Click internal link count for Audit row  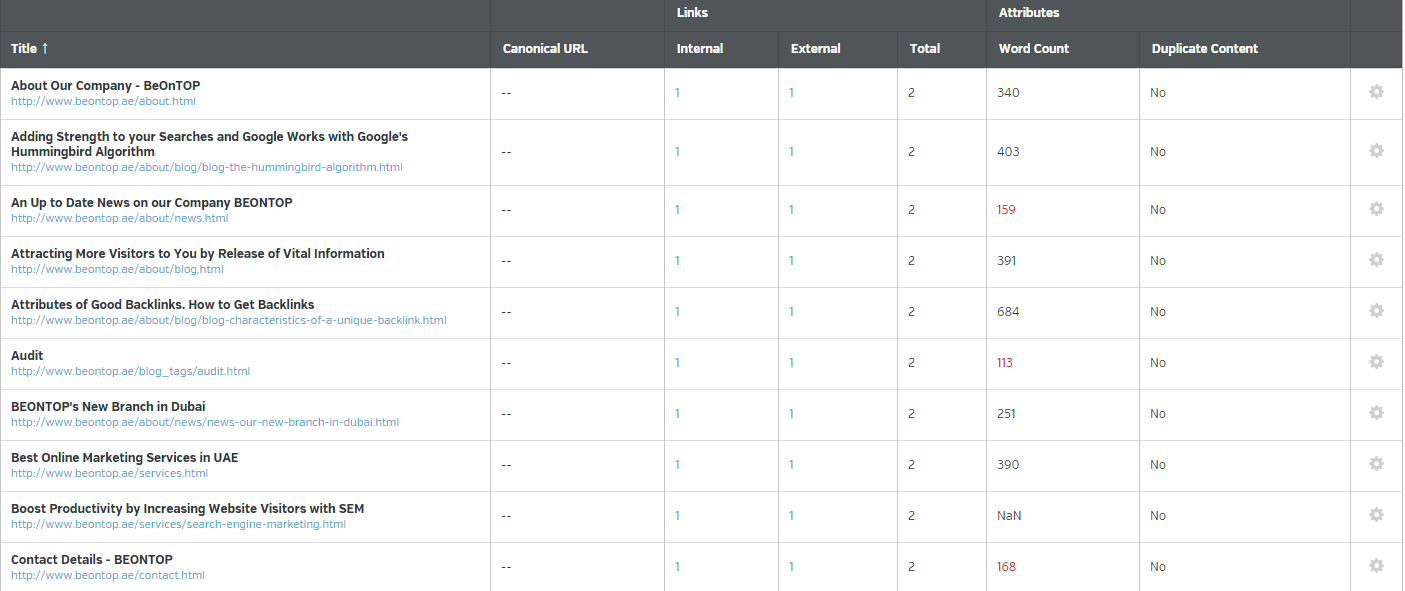(x=677, y=362)
